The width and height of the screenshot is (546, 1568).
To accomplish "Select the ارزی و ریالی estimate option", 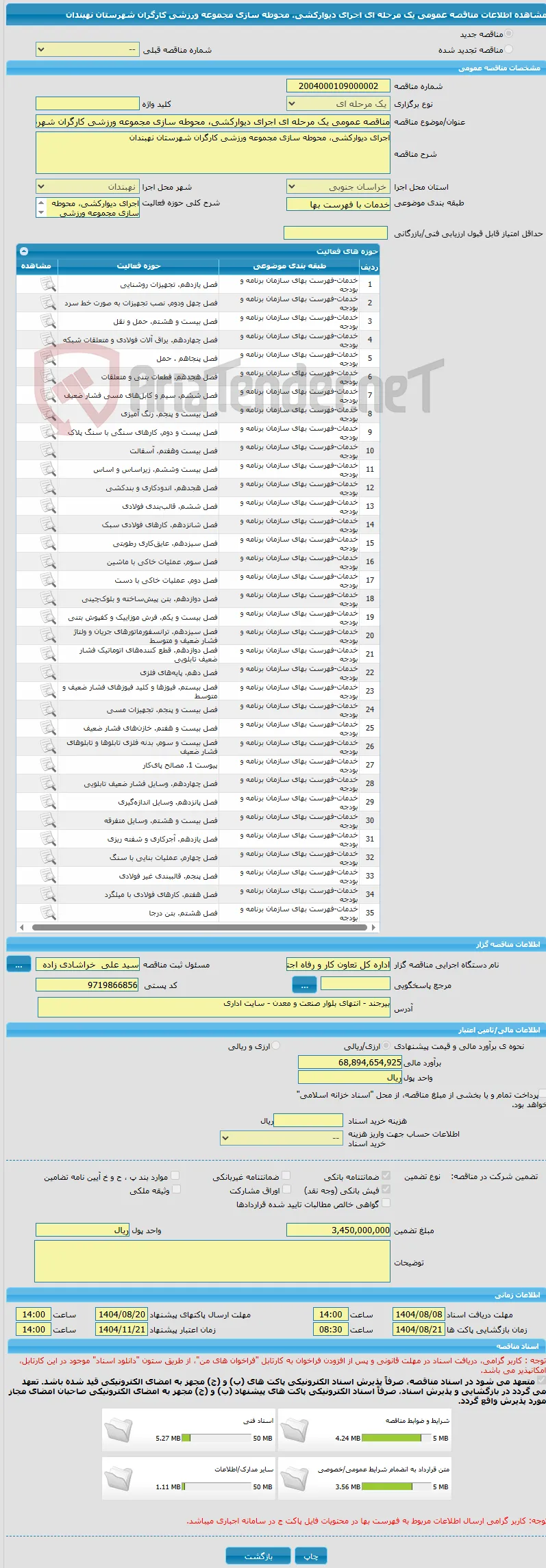I will coord(275,1046).
